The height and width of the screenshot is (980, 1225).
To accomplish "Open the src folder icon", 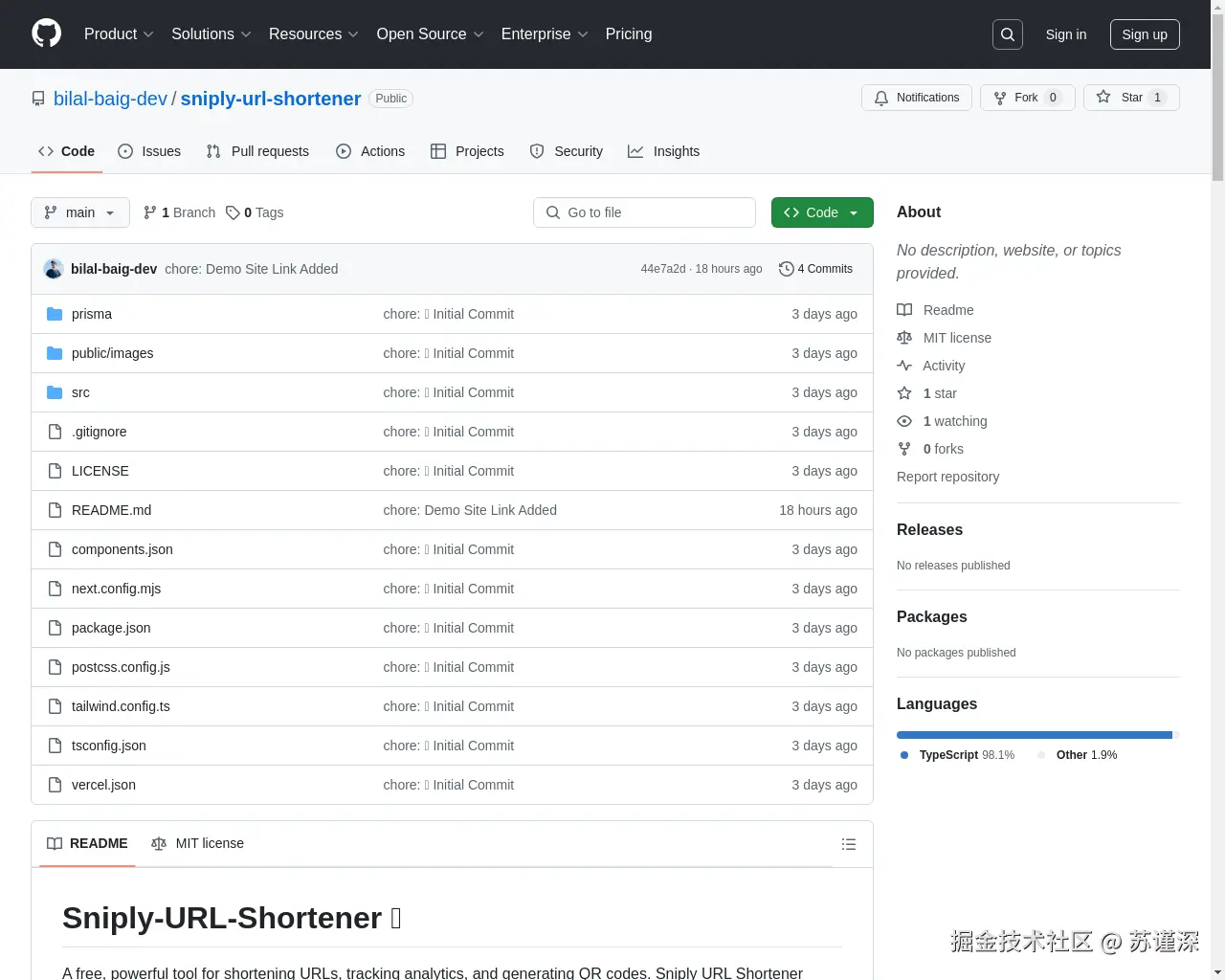I will point(54,392).
